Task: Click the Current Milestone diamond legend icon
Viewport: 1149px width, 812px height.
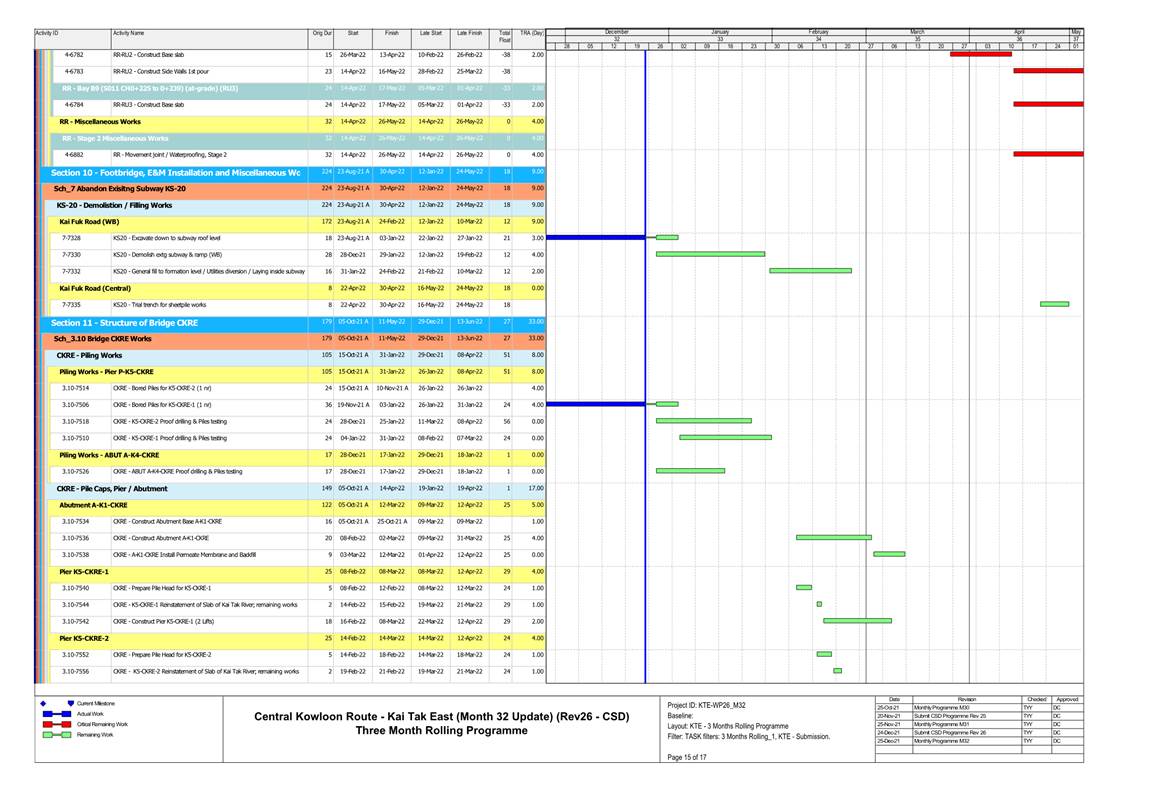Action: pos(42,705)
